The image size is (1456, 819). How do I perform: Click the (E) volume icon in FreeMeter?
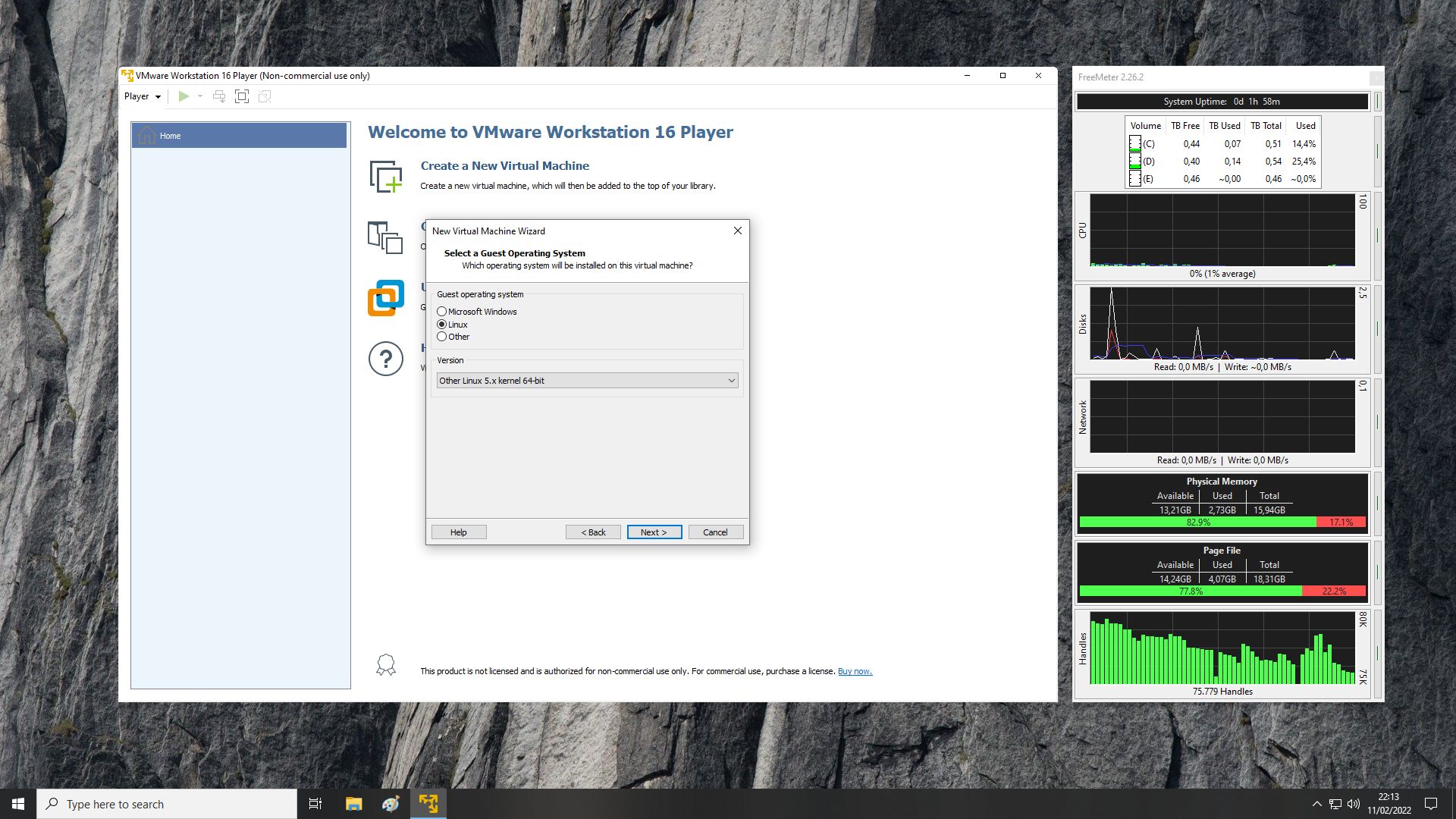click(x=1134, y=178)
